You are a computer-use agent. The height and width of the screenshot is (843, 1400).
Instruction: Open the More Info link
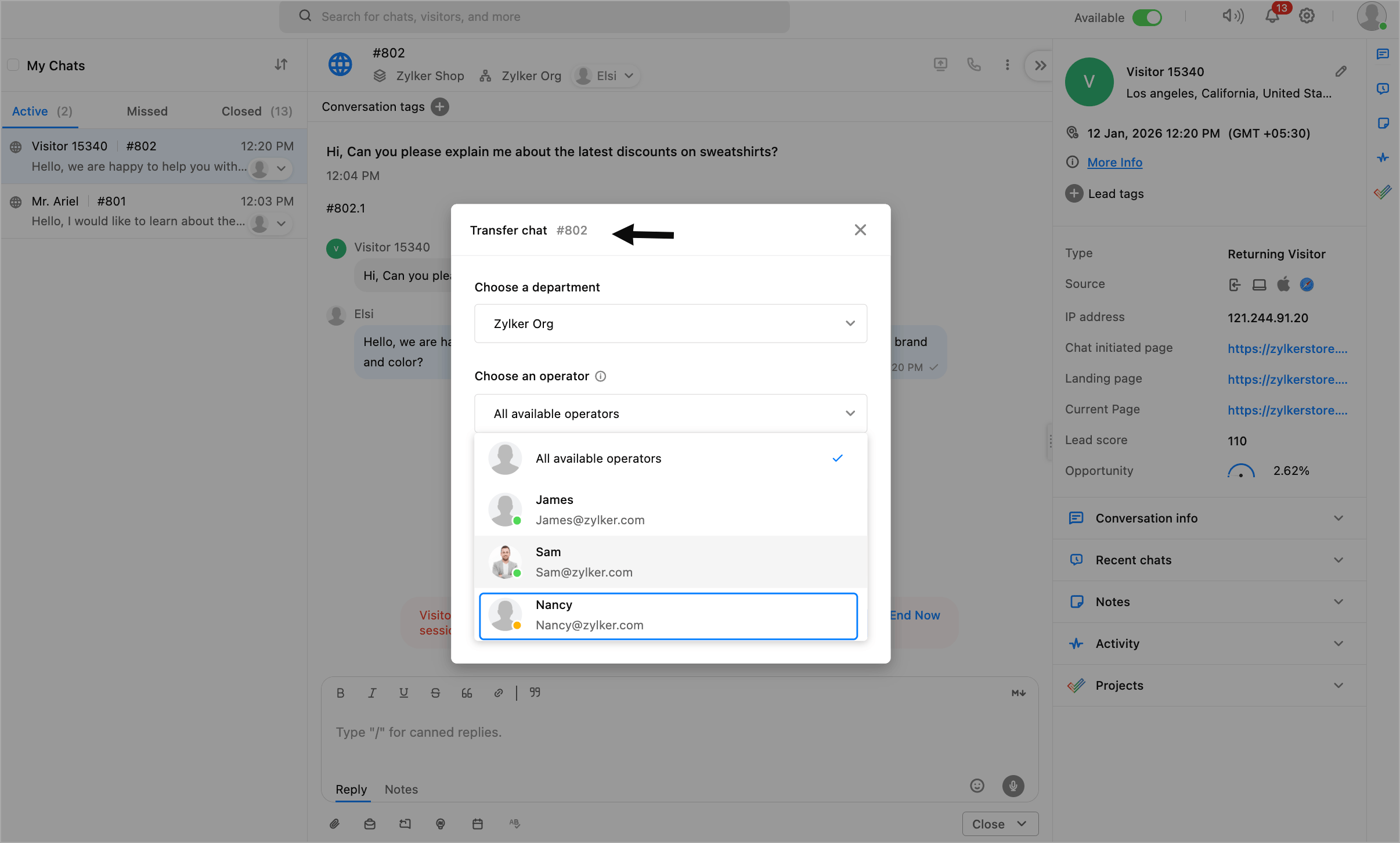1114,163
